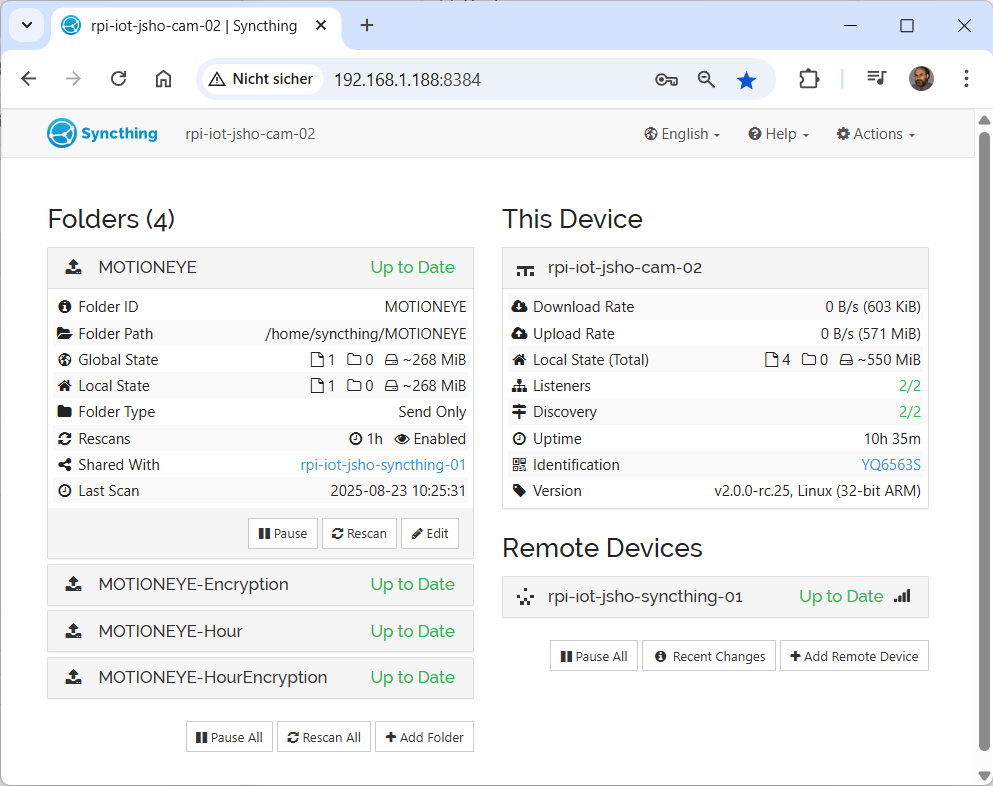Click the user profile avatar

tap(921, 79)
